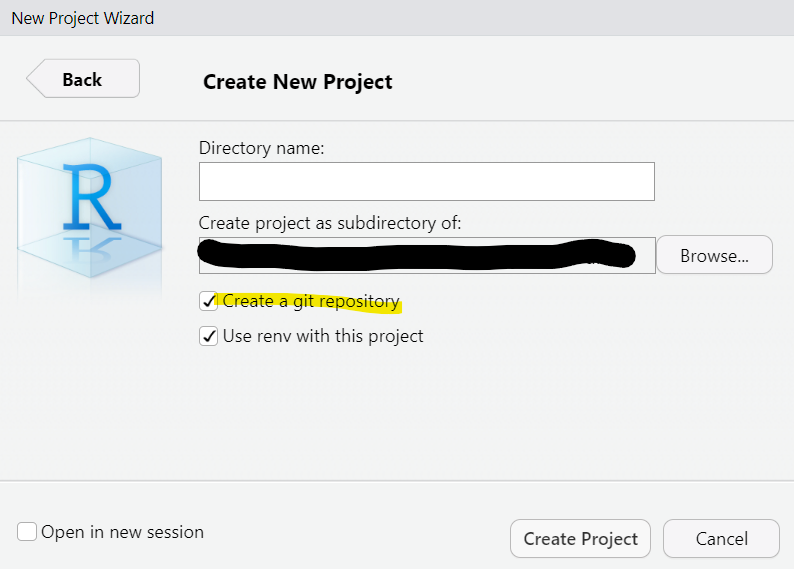Viewport: 794px width, 569px height.
Task: Dismiss the wizard with Cancel
Action: pos(721,539)
